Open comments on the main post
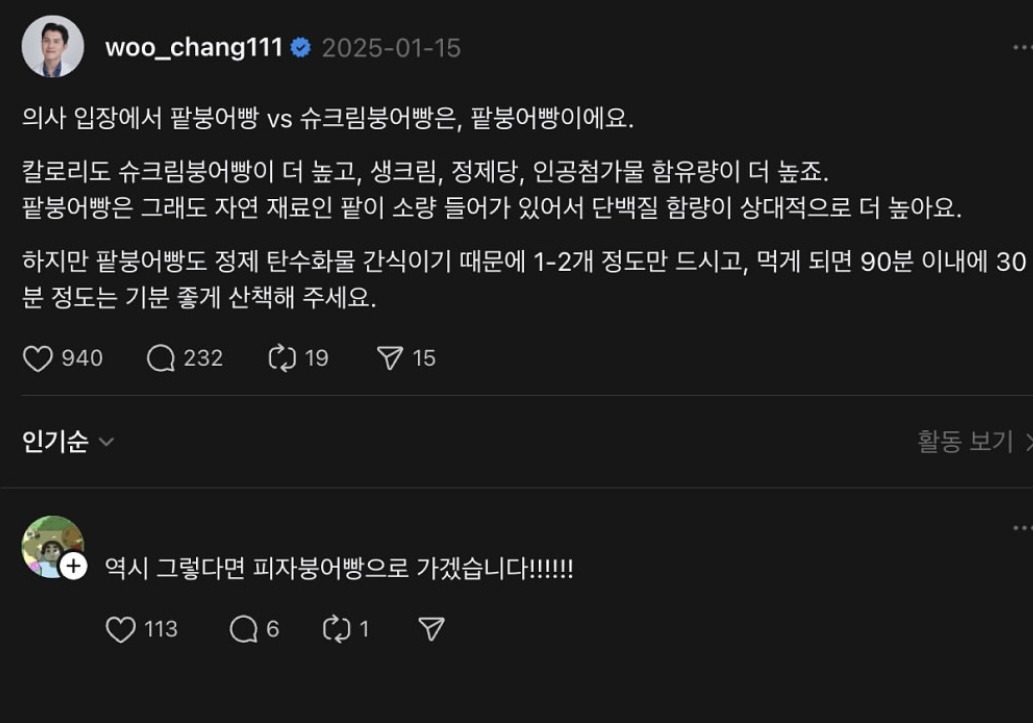The height and width of the screenshot is (723, 1033). click(161, 358)
